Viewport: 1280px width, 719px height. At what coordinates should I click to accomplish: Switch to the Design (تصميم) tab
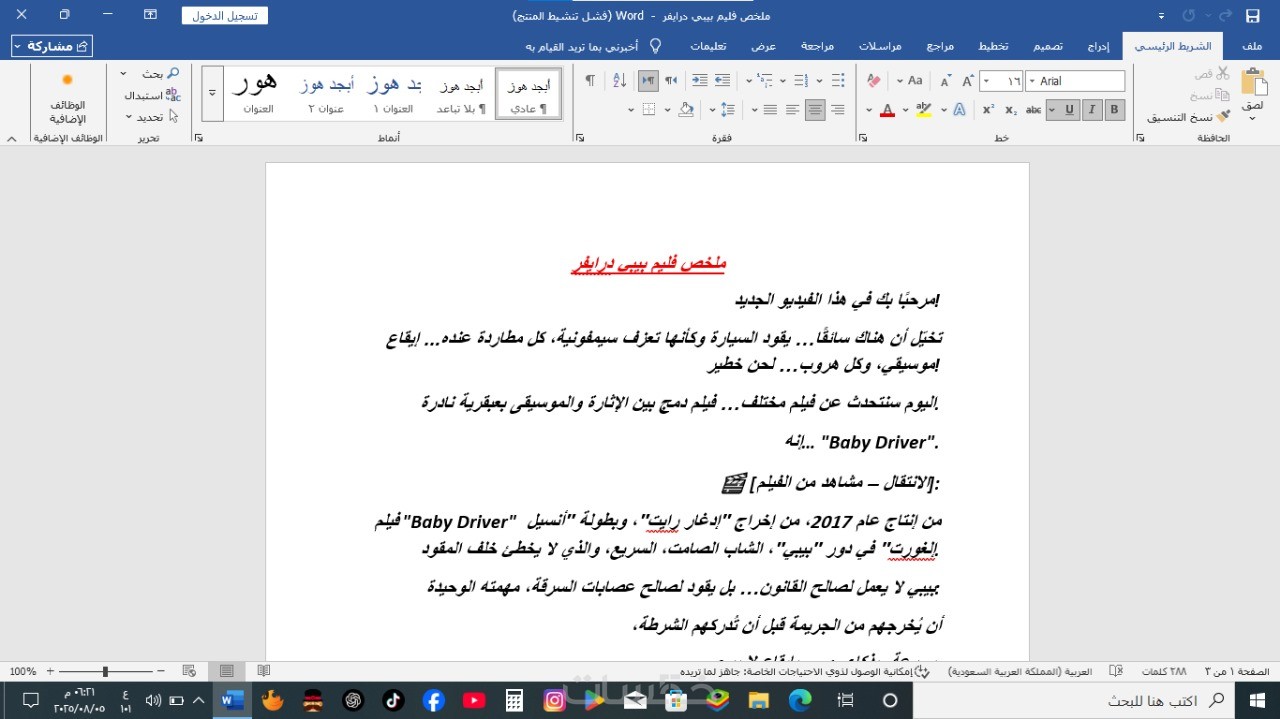coord(1048,46)
